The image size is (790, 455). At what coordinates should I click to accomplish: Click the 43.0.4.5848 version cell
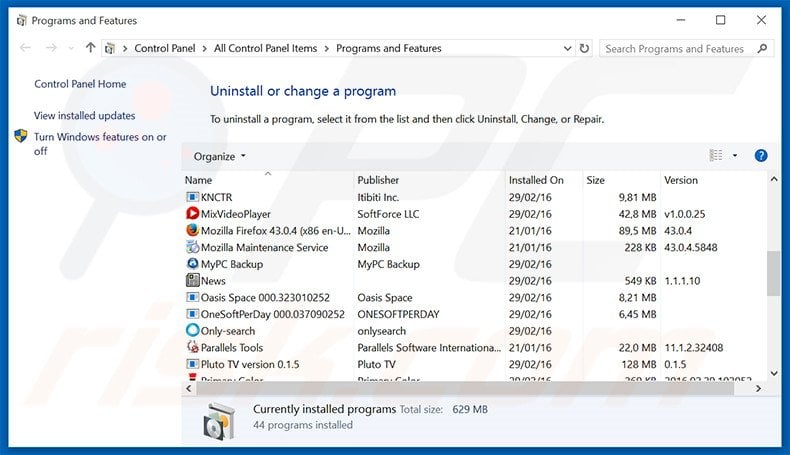(691, 247)
